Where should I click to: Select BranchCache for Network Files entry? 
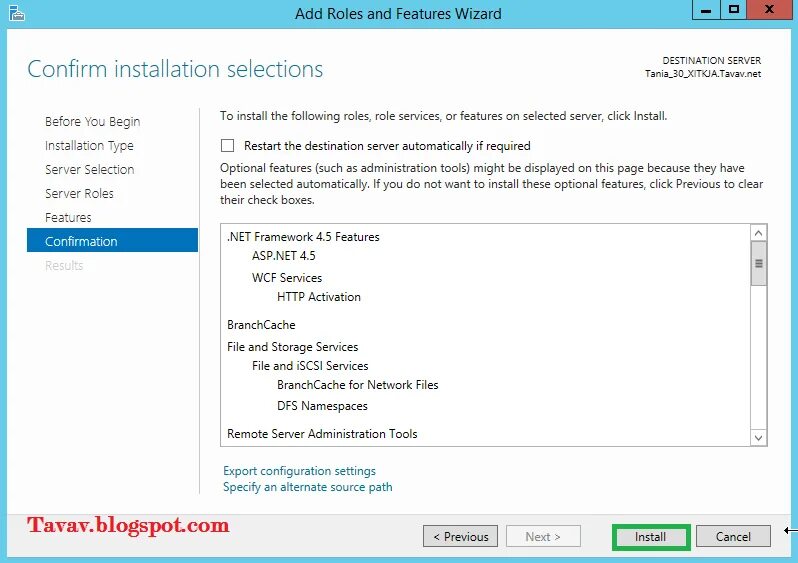358,385
